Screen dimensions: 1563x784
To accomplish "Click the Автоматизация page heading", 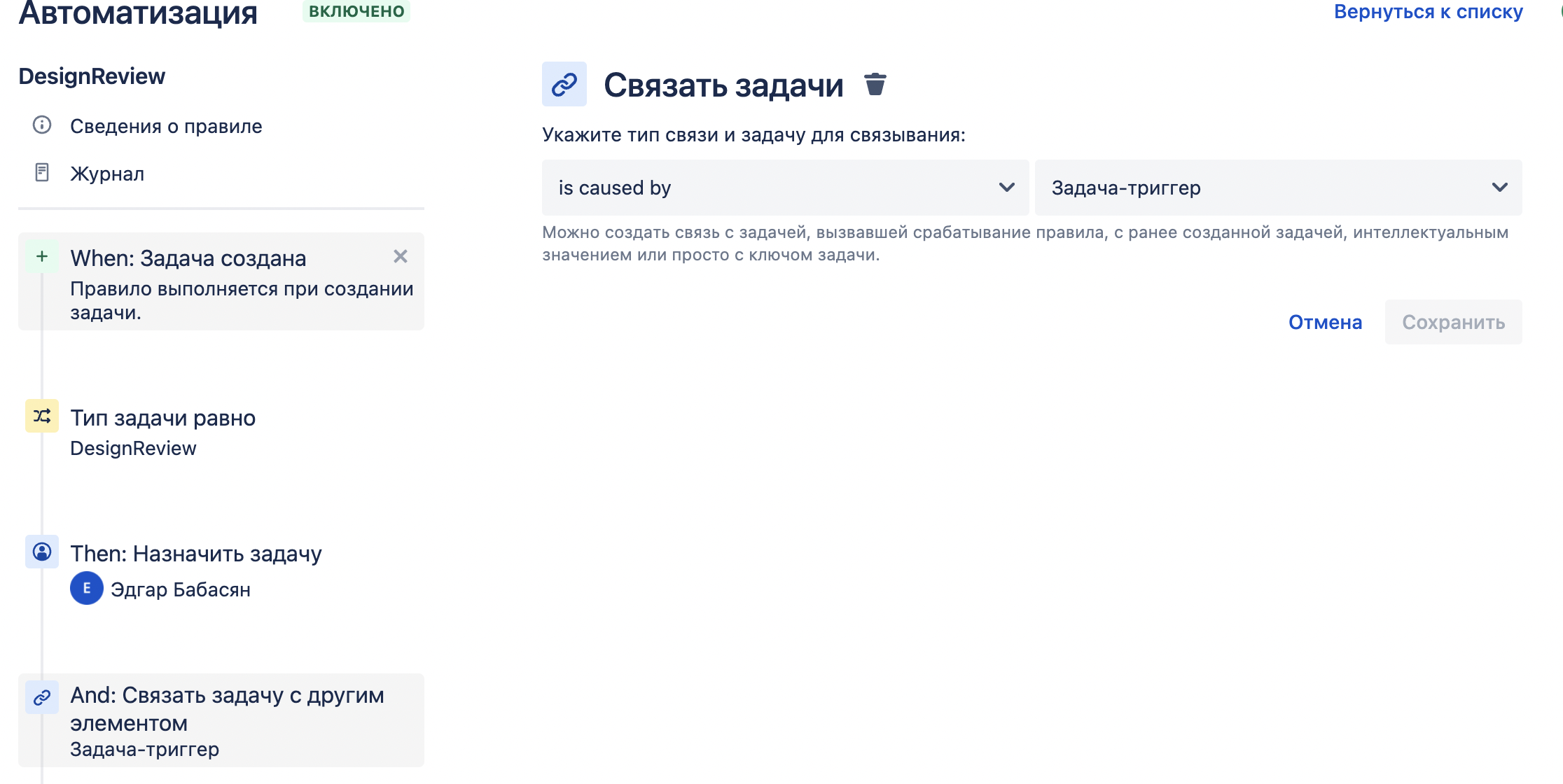I will tap(138, 13).
